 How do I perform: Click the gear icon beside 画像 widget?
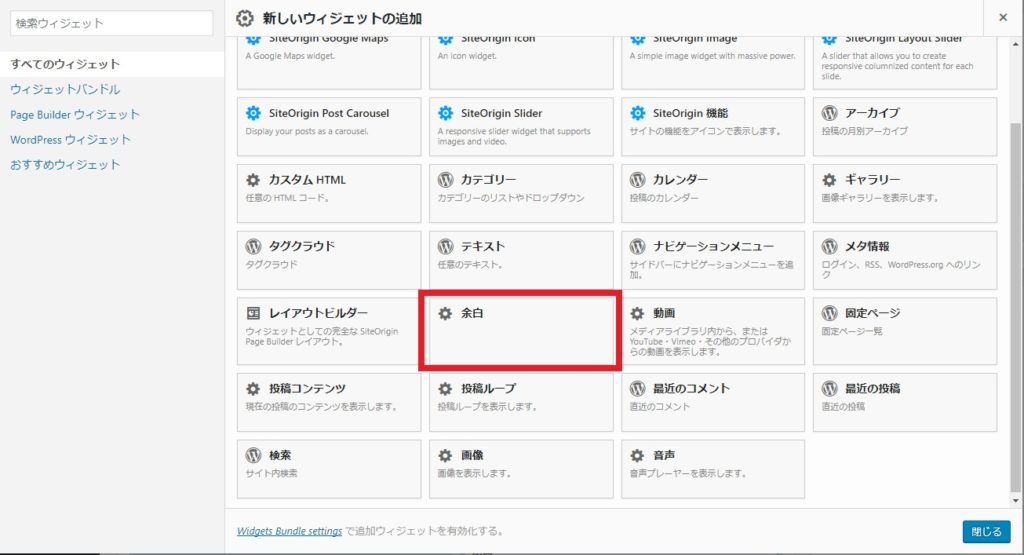(445, 455)
